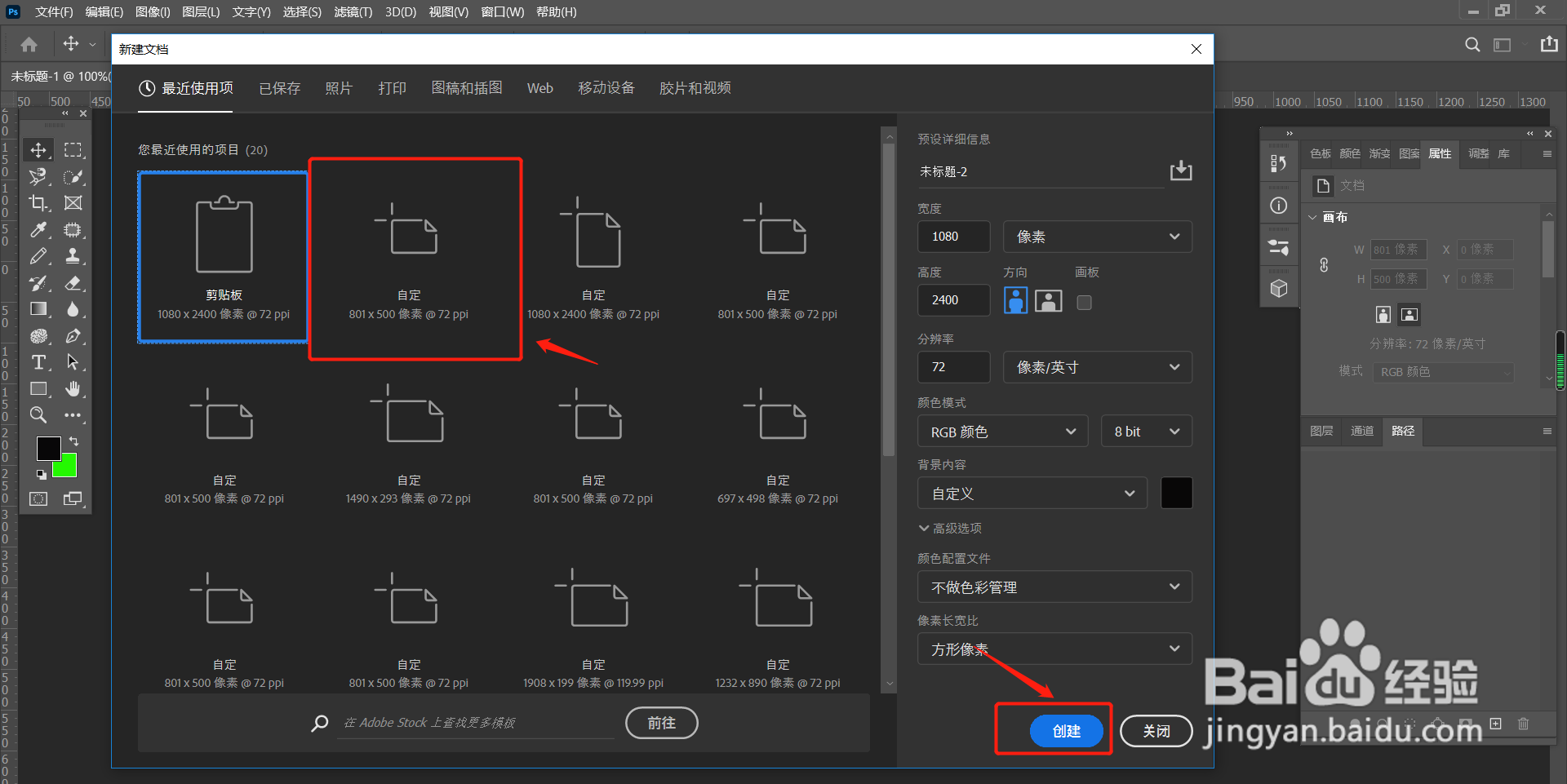This screenshot has width=1567, height=784.
Task: Switch to the 图稿和插图 tab
Action: coord(467,88)
